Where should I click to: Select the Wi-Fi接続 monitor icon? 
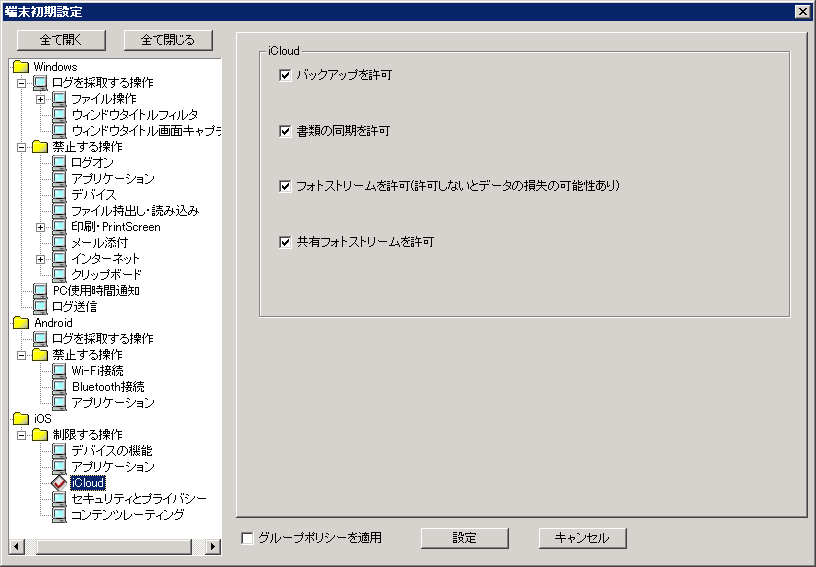point(59,371)
